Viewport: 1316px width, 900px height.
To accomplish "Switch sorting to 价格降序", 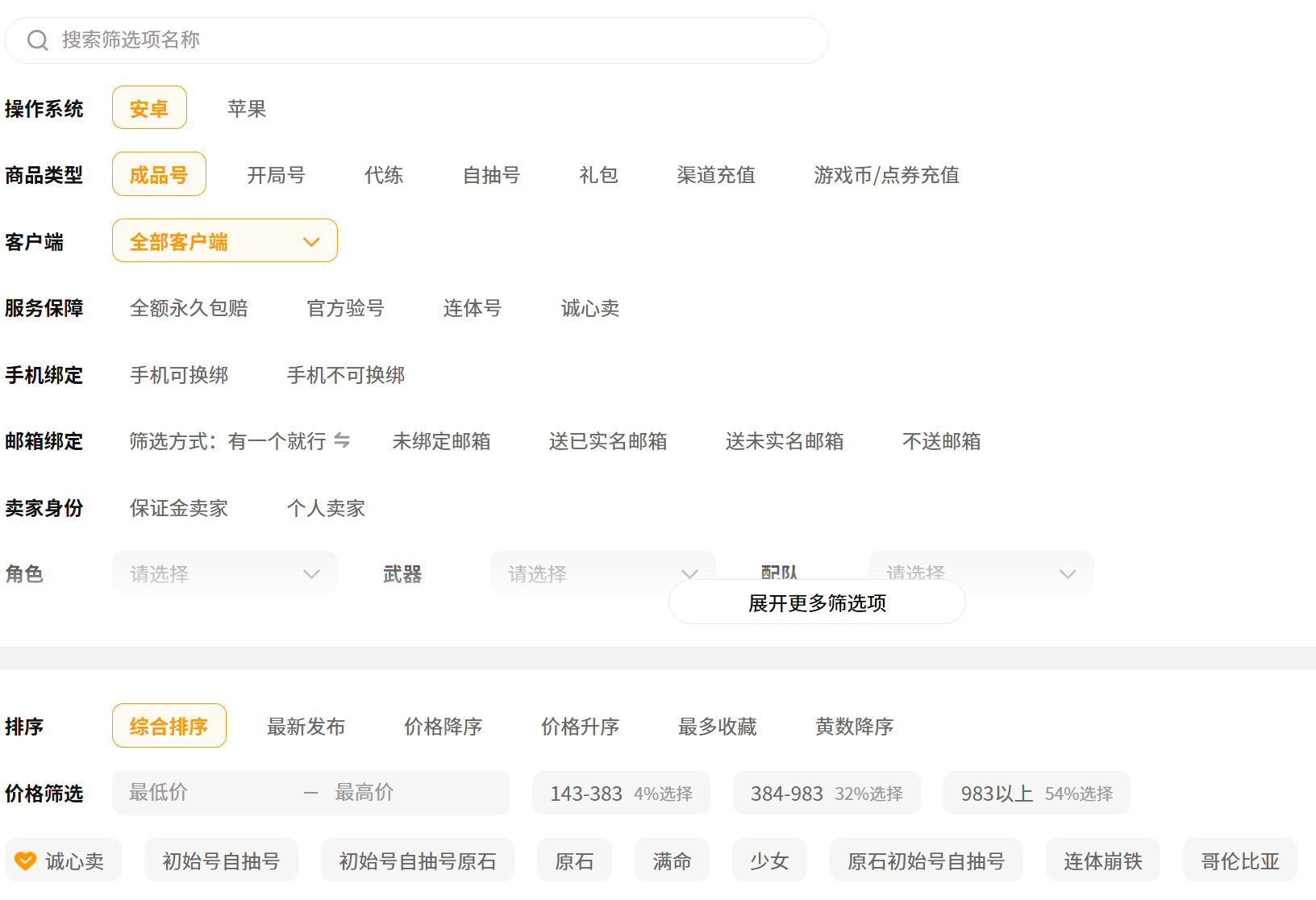I will (x=443, y=727).
